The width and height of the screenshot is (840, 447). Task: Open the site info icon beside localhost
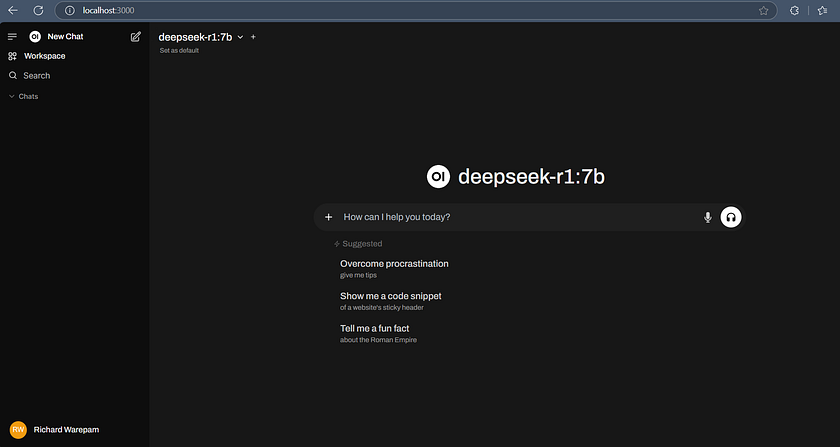tap(70, 10)
